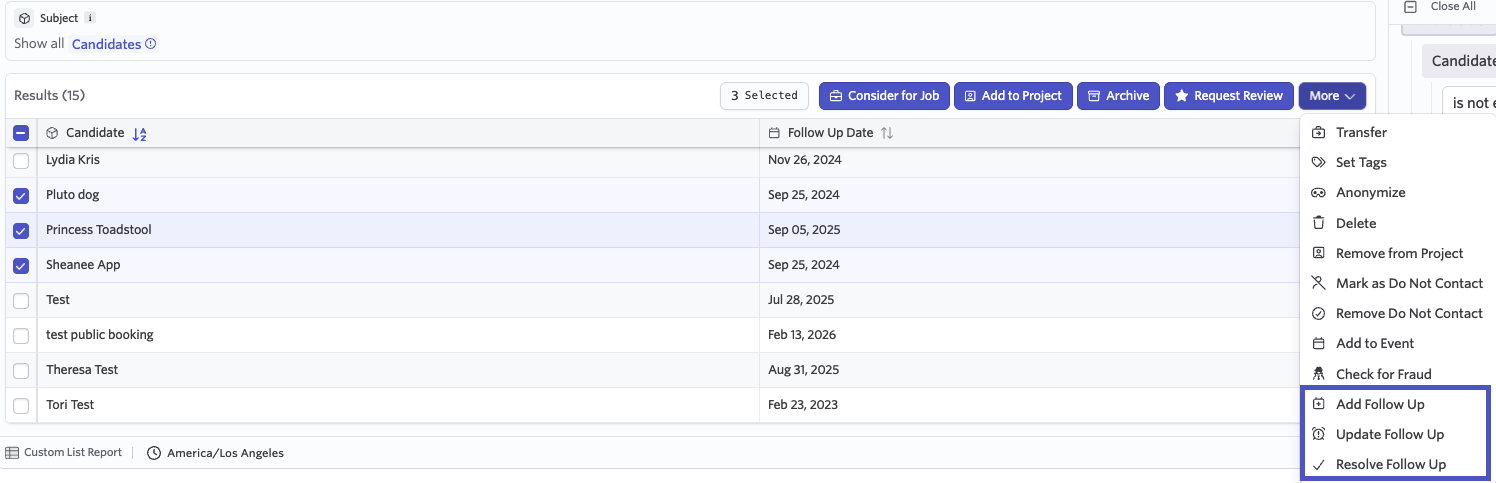
Task: Click the date Feb 23, 2023
Action: point(803,405)
